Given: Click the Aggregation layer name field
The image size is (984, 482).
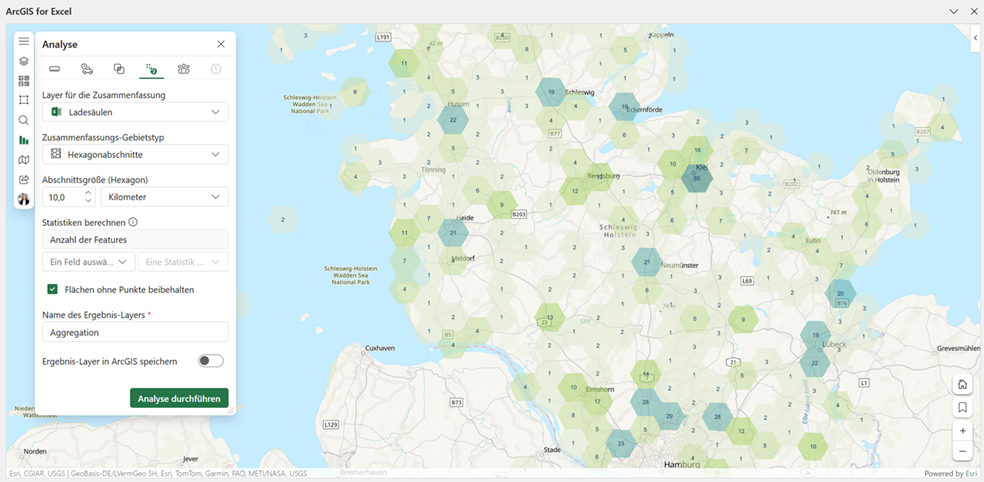Looking at the screenshot, I should point(136,332).
